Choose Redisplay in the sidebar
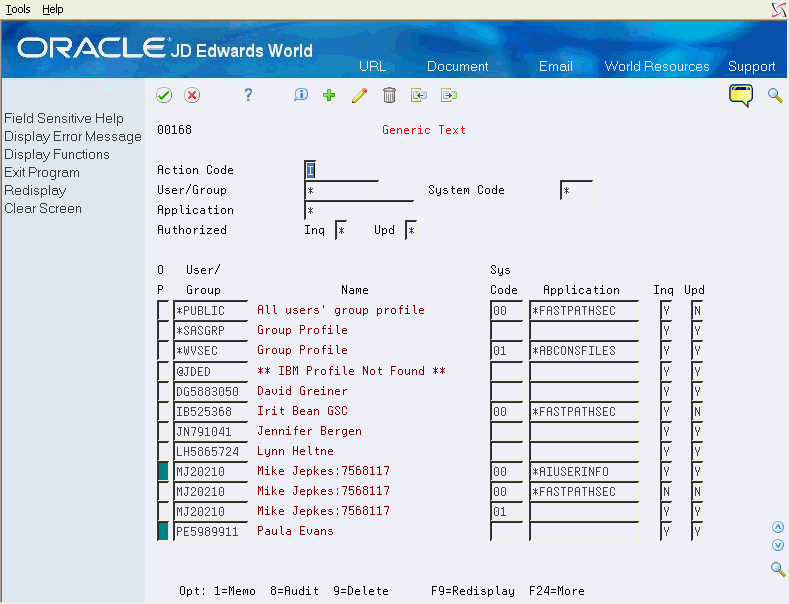This screenshot has height=604, width=789. pyautogui.click(x=35, y=191)
